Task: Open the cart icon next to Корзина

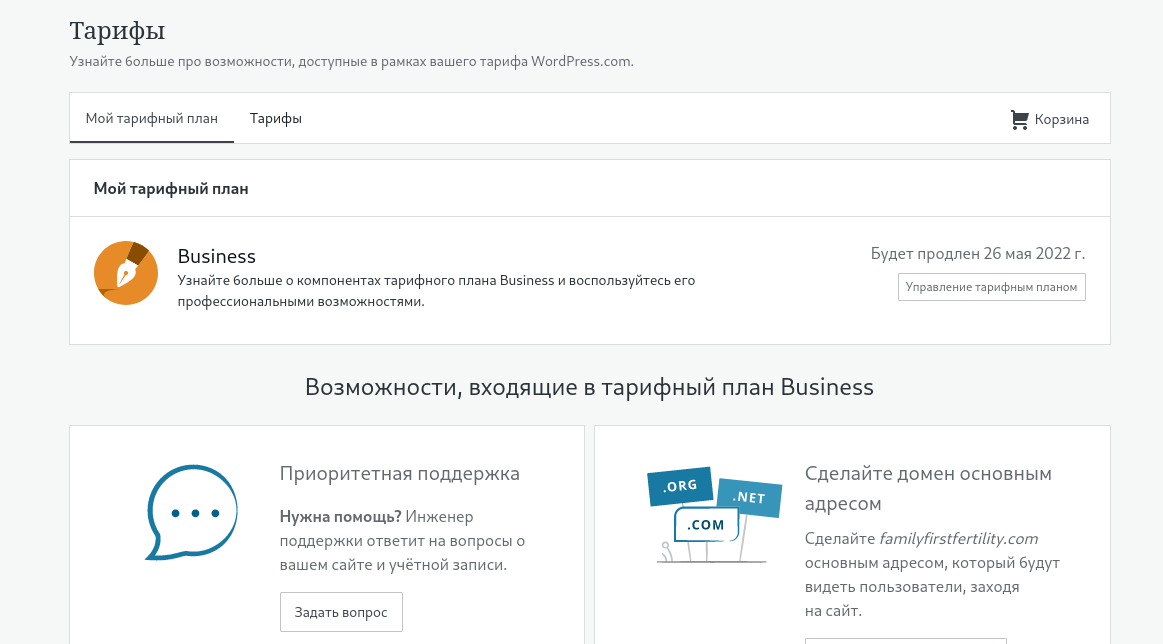Action: tap(1020, 119)
